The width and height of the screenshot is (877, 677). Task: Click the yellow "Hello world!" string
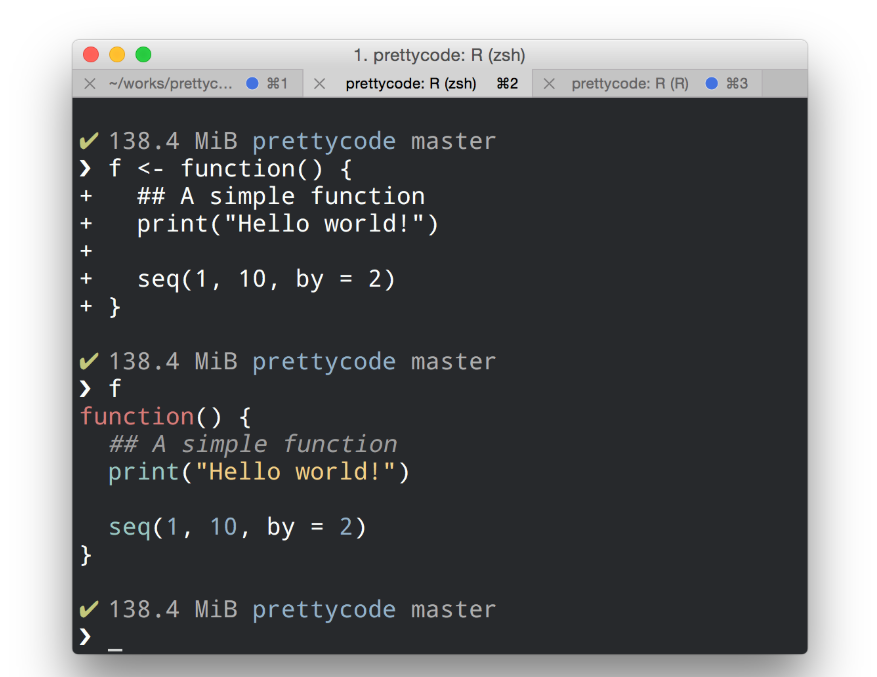[295, 471]
